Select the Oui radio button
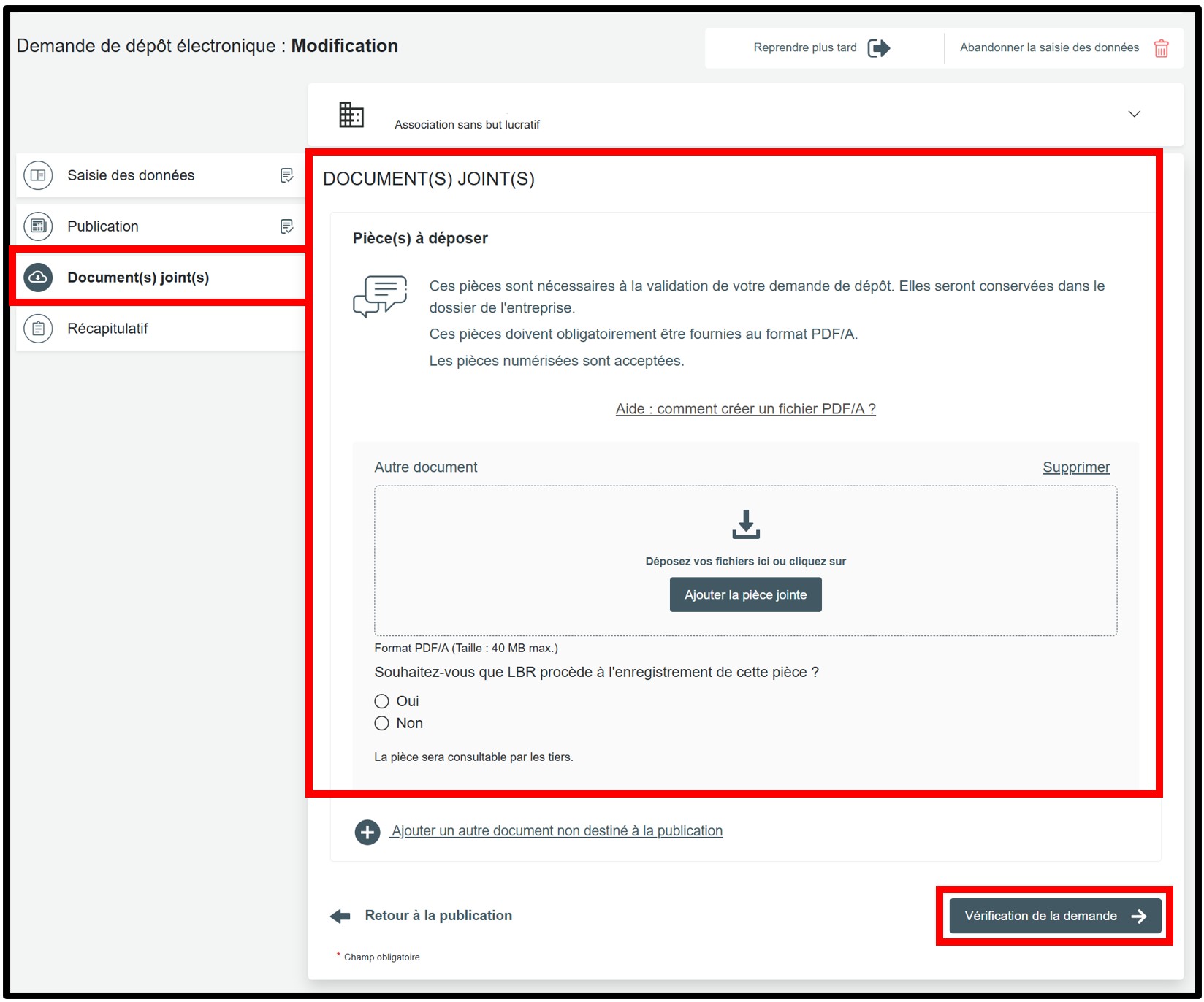 (x=381, y=701)
